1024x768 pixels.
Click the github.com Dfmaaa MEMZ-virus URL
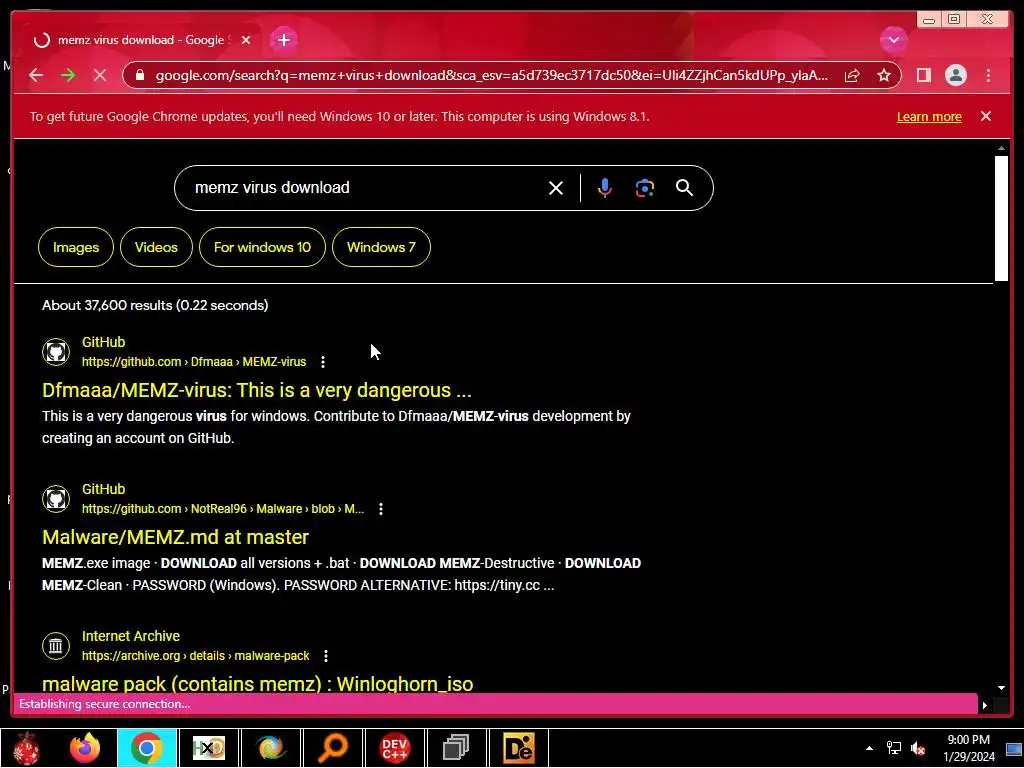click(x=194, y=362)
